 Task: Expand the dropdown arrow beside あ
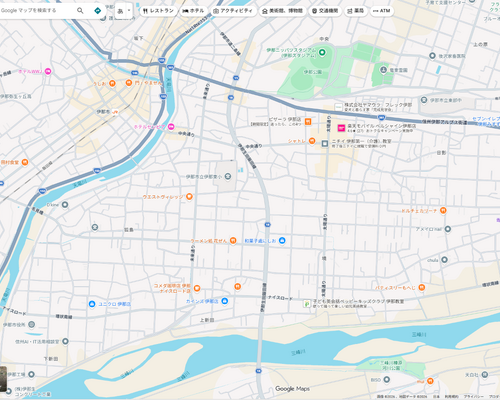pos(129,11)
